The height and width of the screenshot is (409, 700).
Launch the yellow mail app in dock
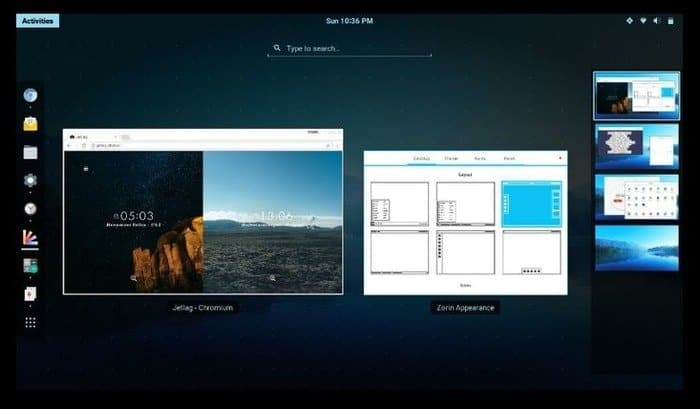pos(30,124)
